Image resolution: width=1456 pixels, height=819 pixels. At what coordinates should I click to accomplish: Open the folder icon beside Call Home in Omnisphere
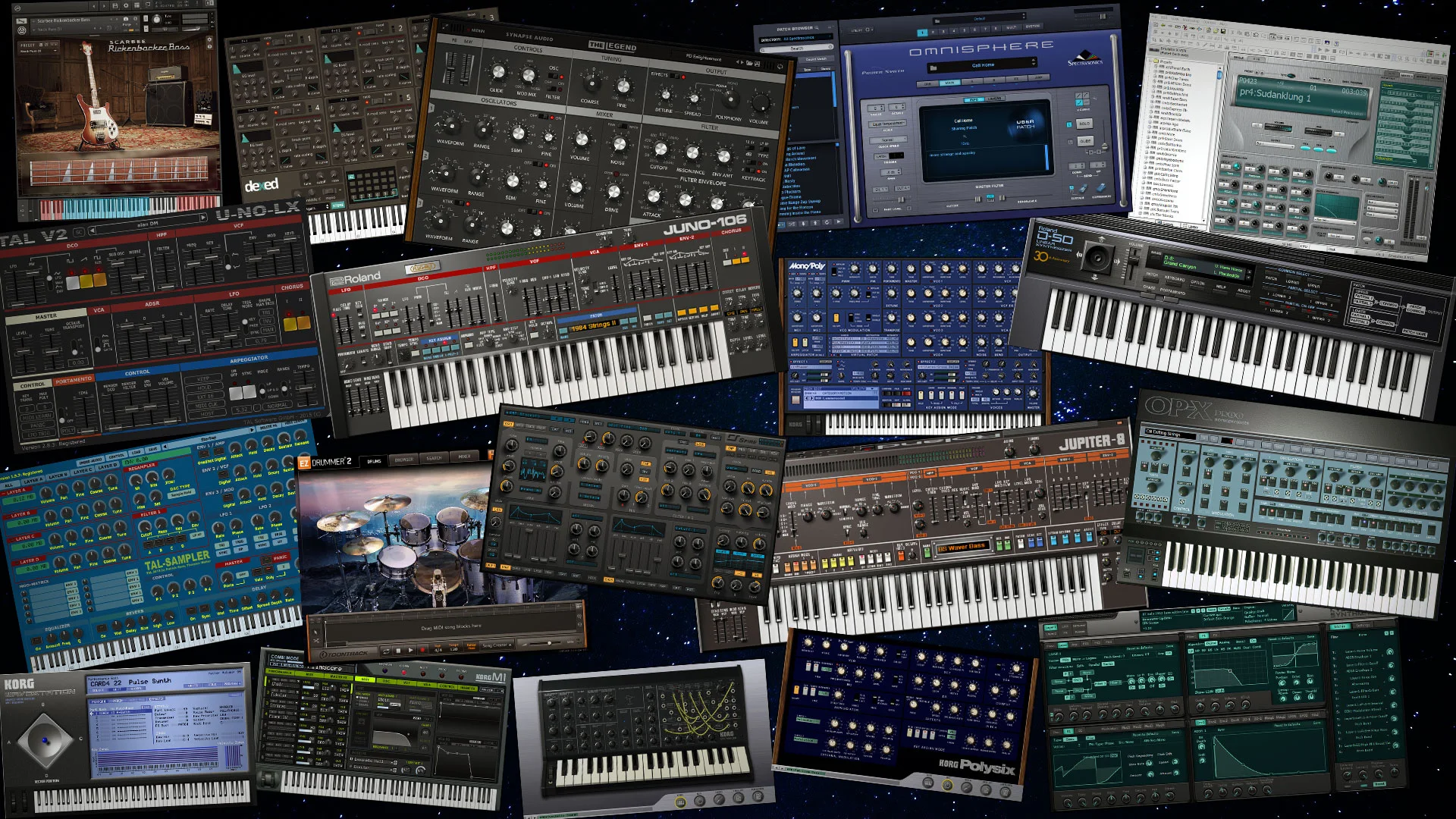tap(934, 67)
